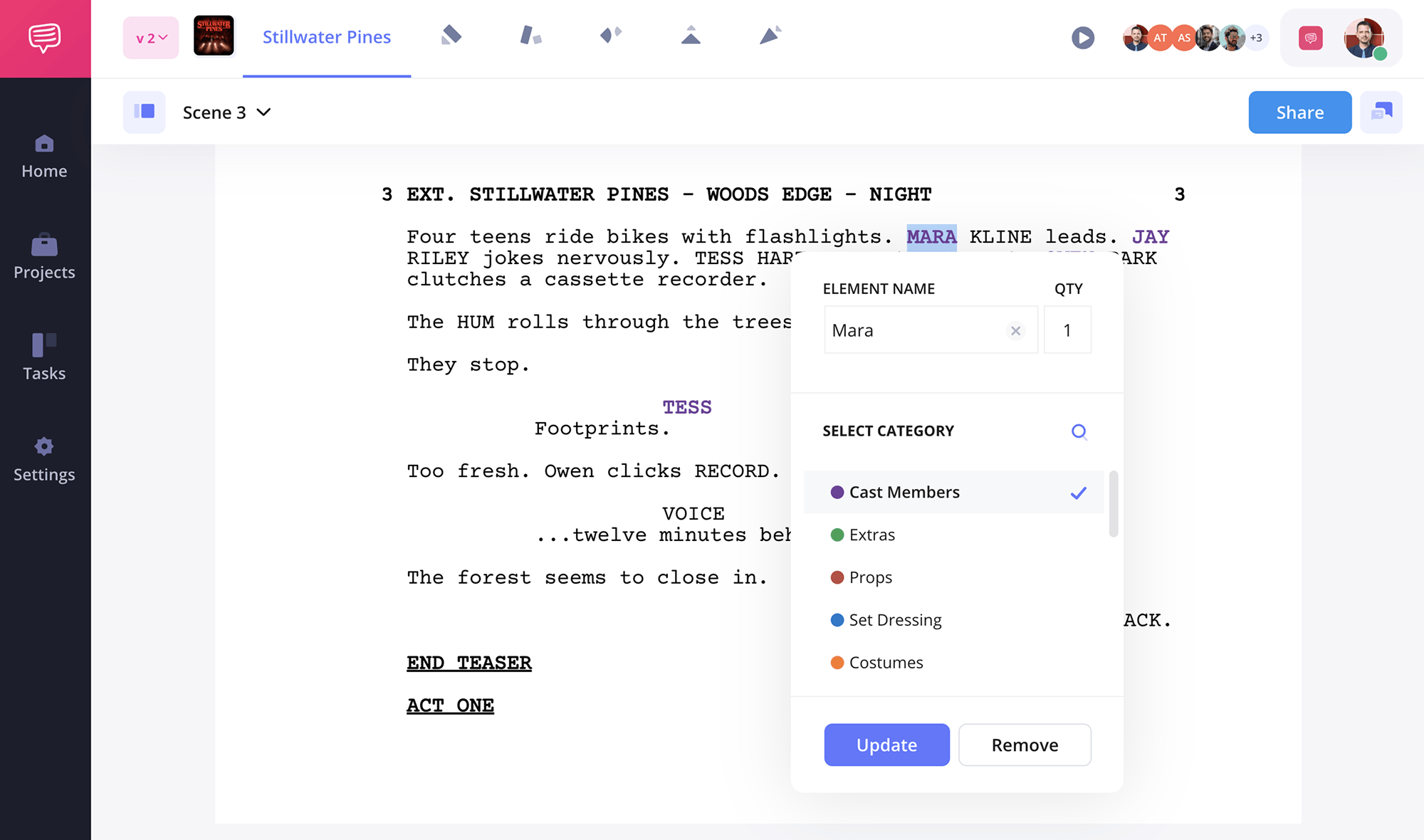Open the script editor pencil tab icon

(x=451, y=35)
